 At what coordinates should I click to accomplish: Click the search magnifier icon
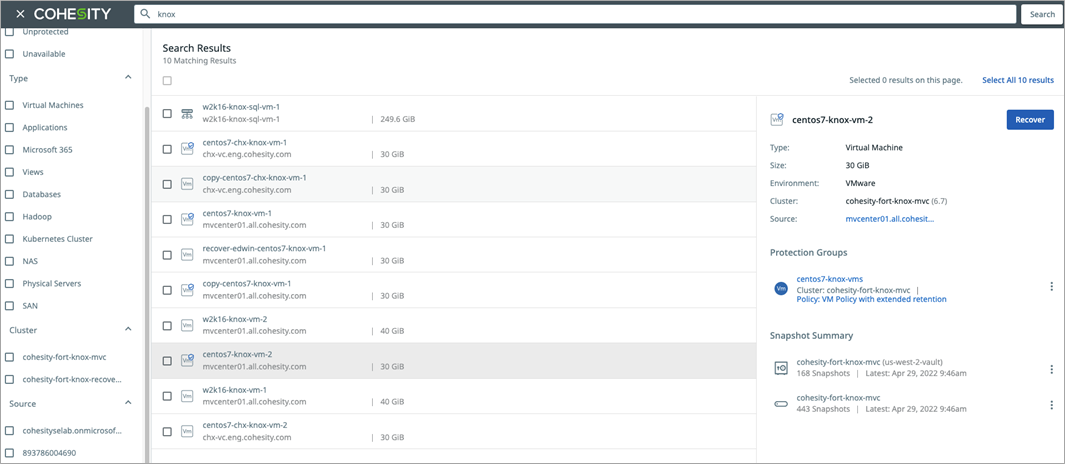[x=144, y=14]
